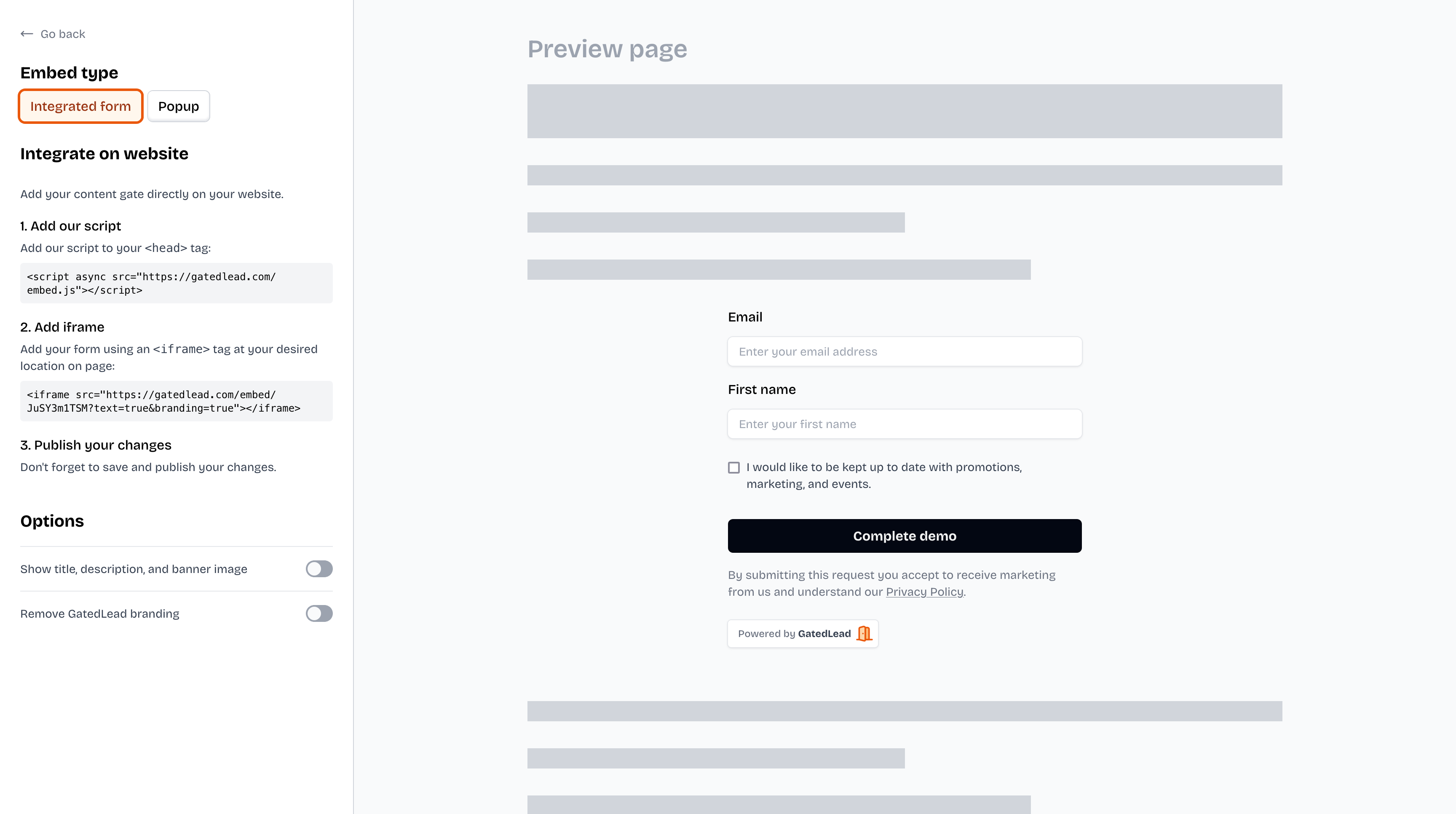The image size is (1456, 814).
Task: Check the promotions and marketing consent checkbox
Action: [x=733, y=468]
